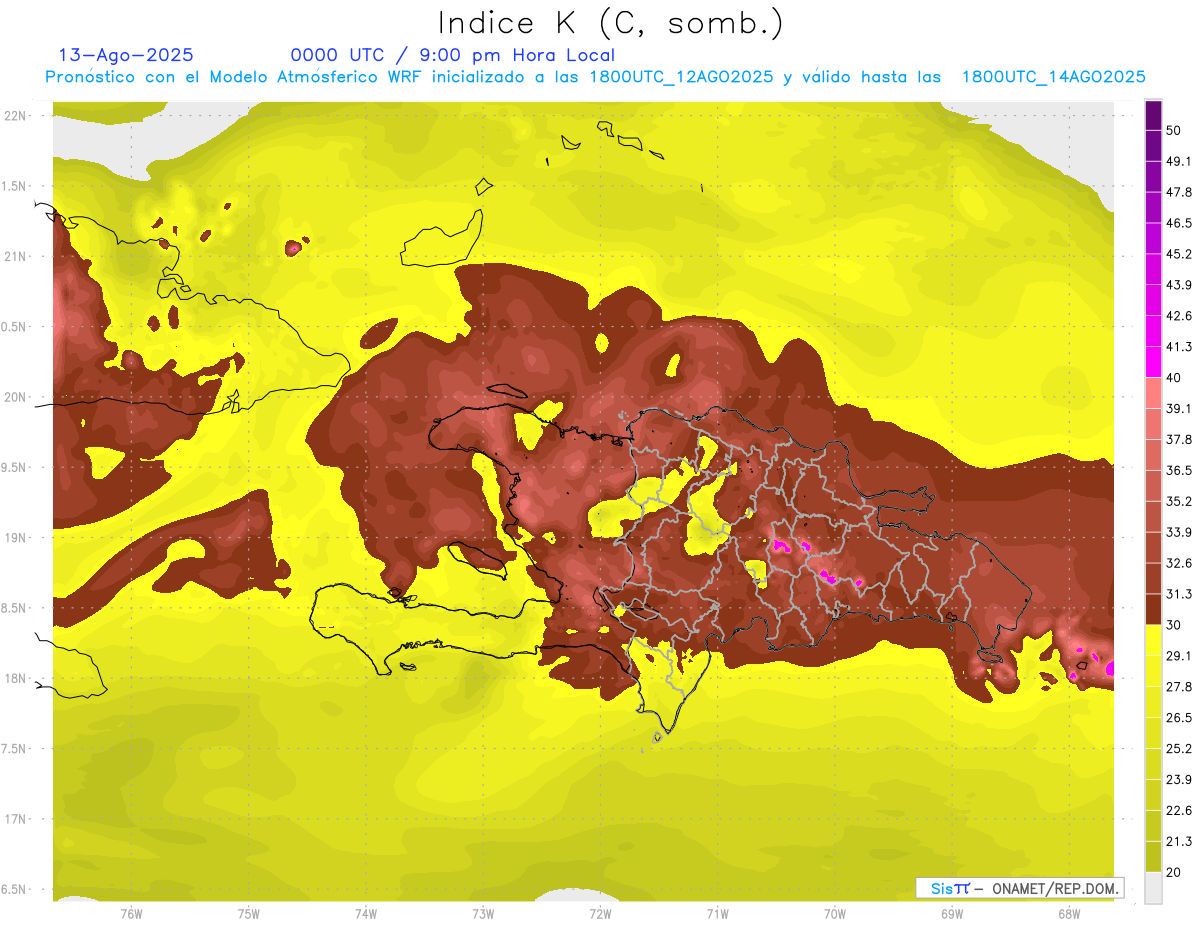Click the "0000 UTC / 9:00 pm Hora Local" text
Image resolution: width=1200 pixels, height=927 pixels.
click(452, 55)
